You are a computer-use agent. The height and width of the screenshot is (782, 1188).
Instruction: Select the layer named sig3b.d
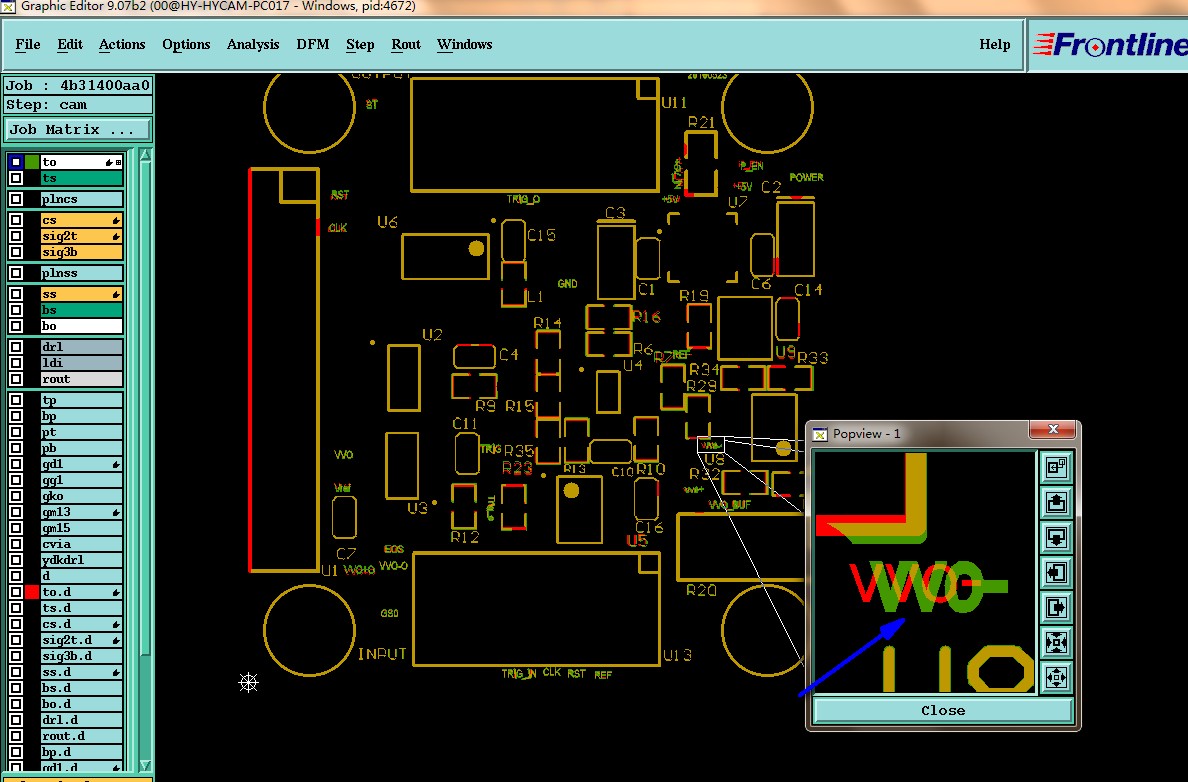(x=81, y=656)
